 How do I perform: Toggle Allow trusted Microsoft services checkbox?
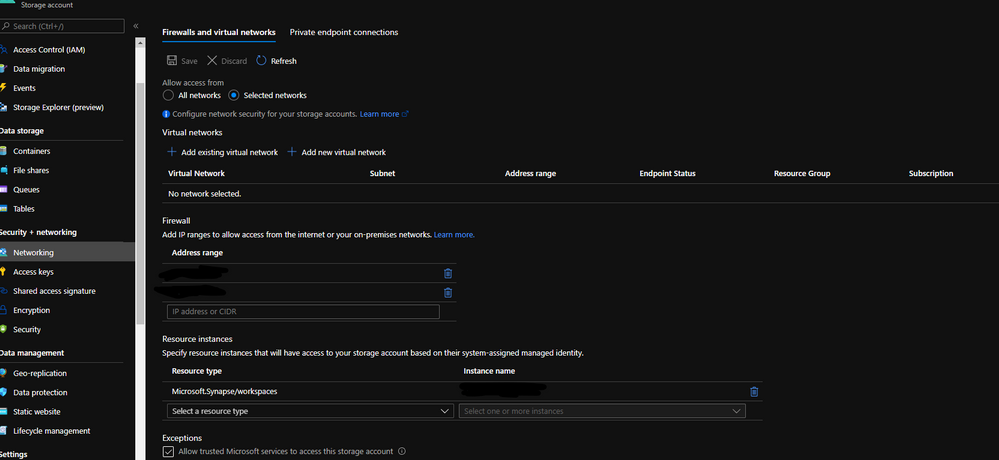(x=168, y=451)
